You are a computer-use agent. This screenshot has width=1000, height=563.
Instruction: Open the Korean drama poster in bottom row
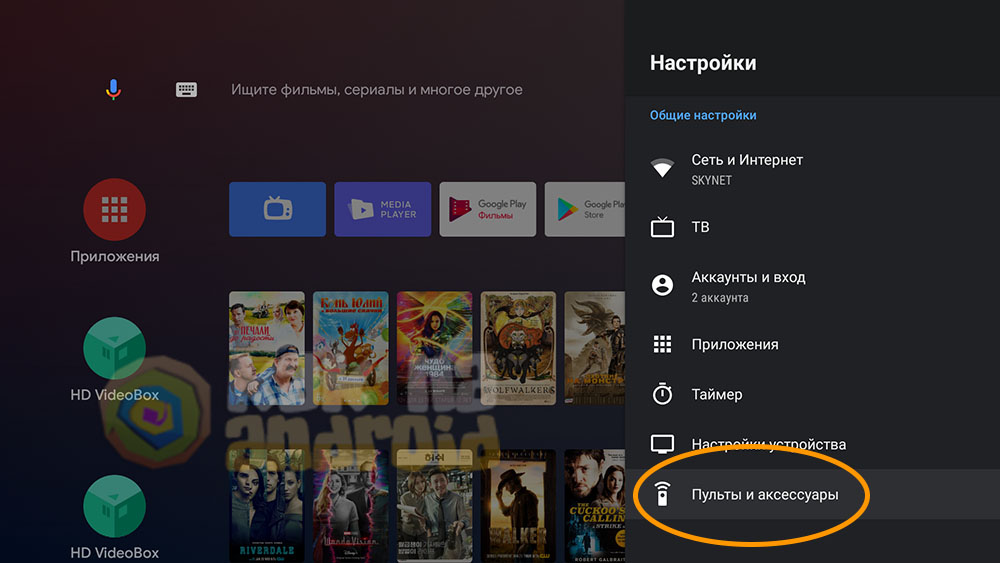point(434,506)
